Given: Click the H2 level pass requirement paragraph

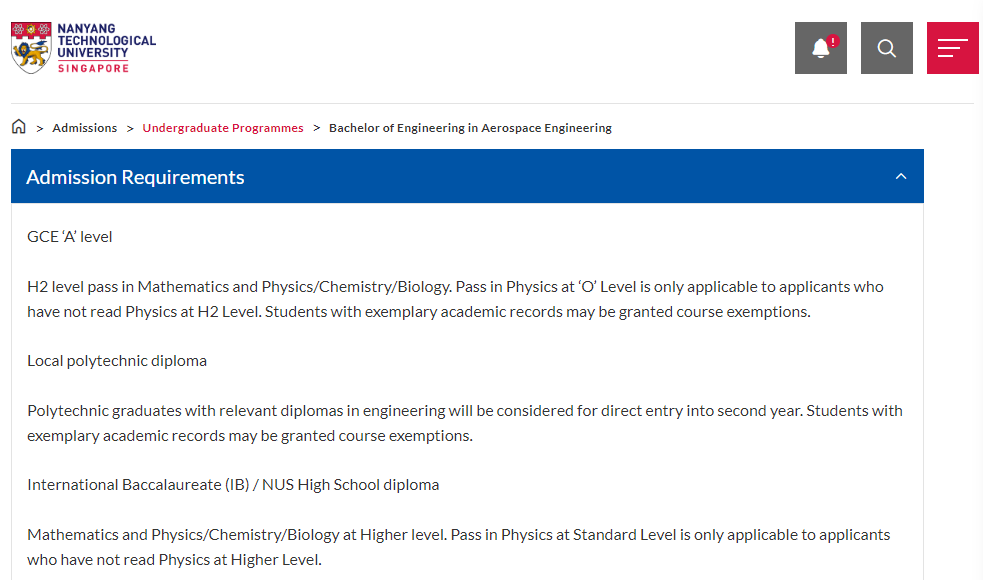Looking at the screenshot, I should click(455, 299).
